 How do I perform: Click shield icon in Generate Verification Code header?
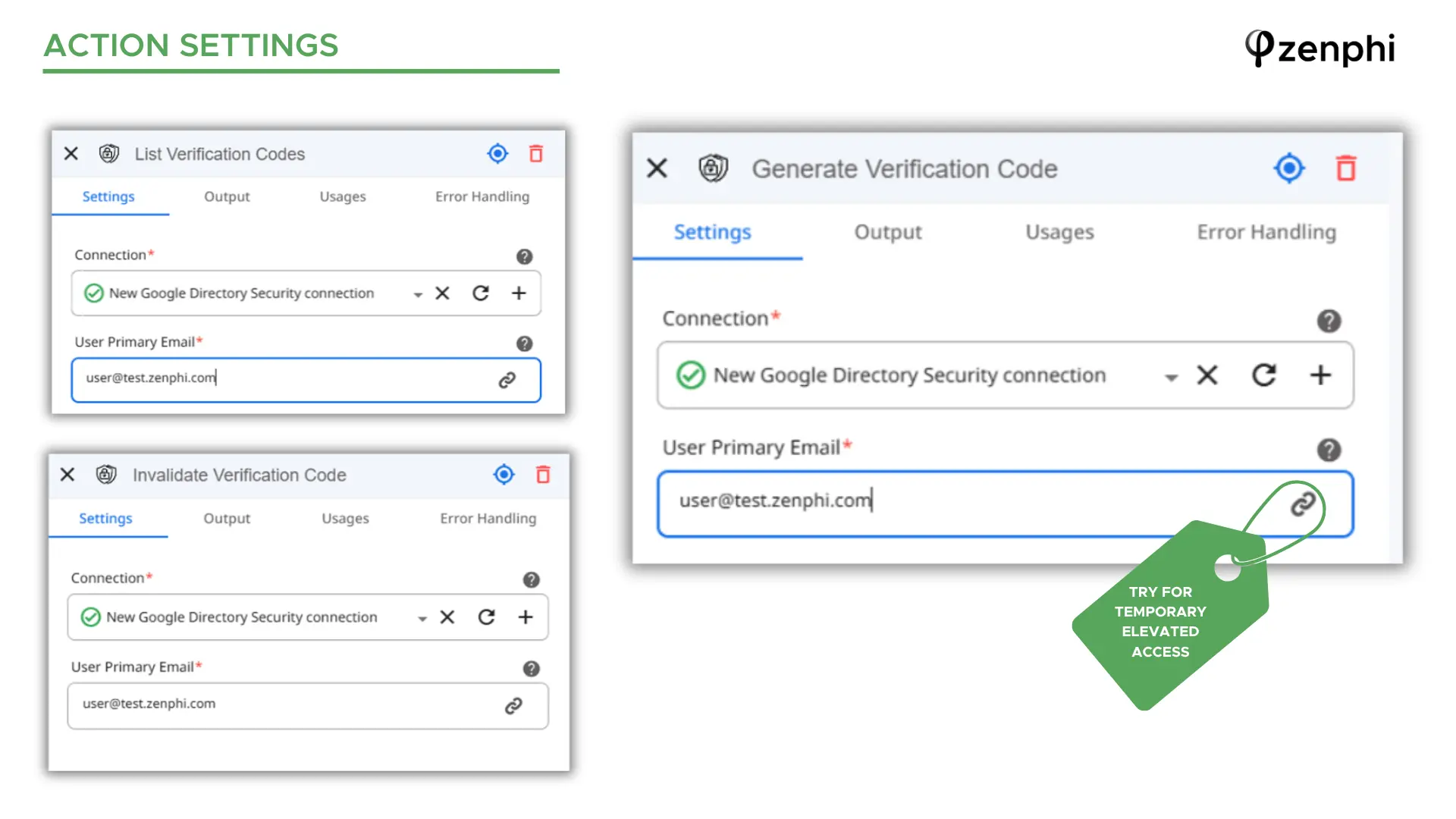click(714, 168)
